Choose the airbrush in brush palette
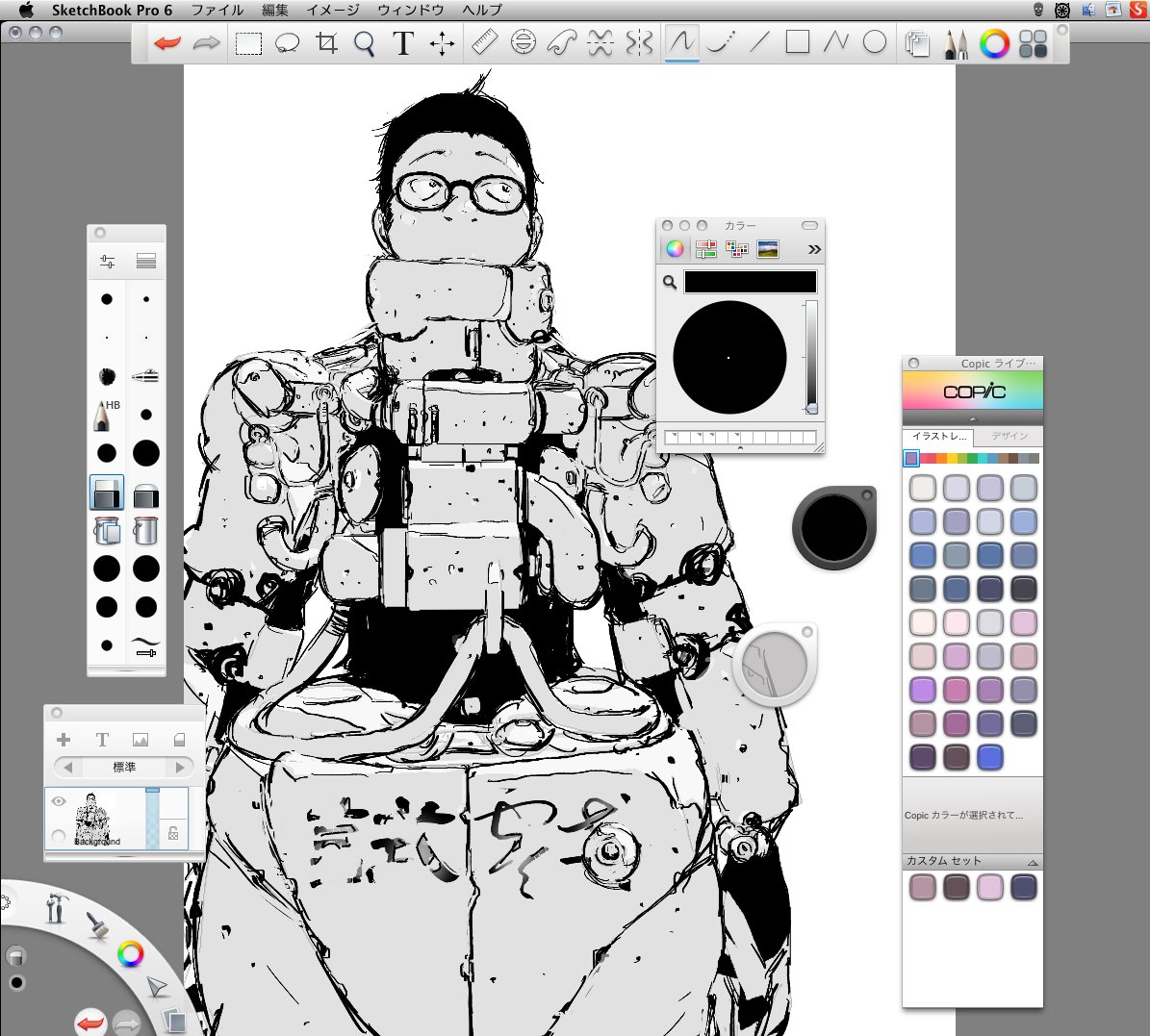Image resolution: width=1150 pixels, height=1036 pixels. [x=145, y=376]
